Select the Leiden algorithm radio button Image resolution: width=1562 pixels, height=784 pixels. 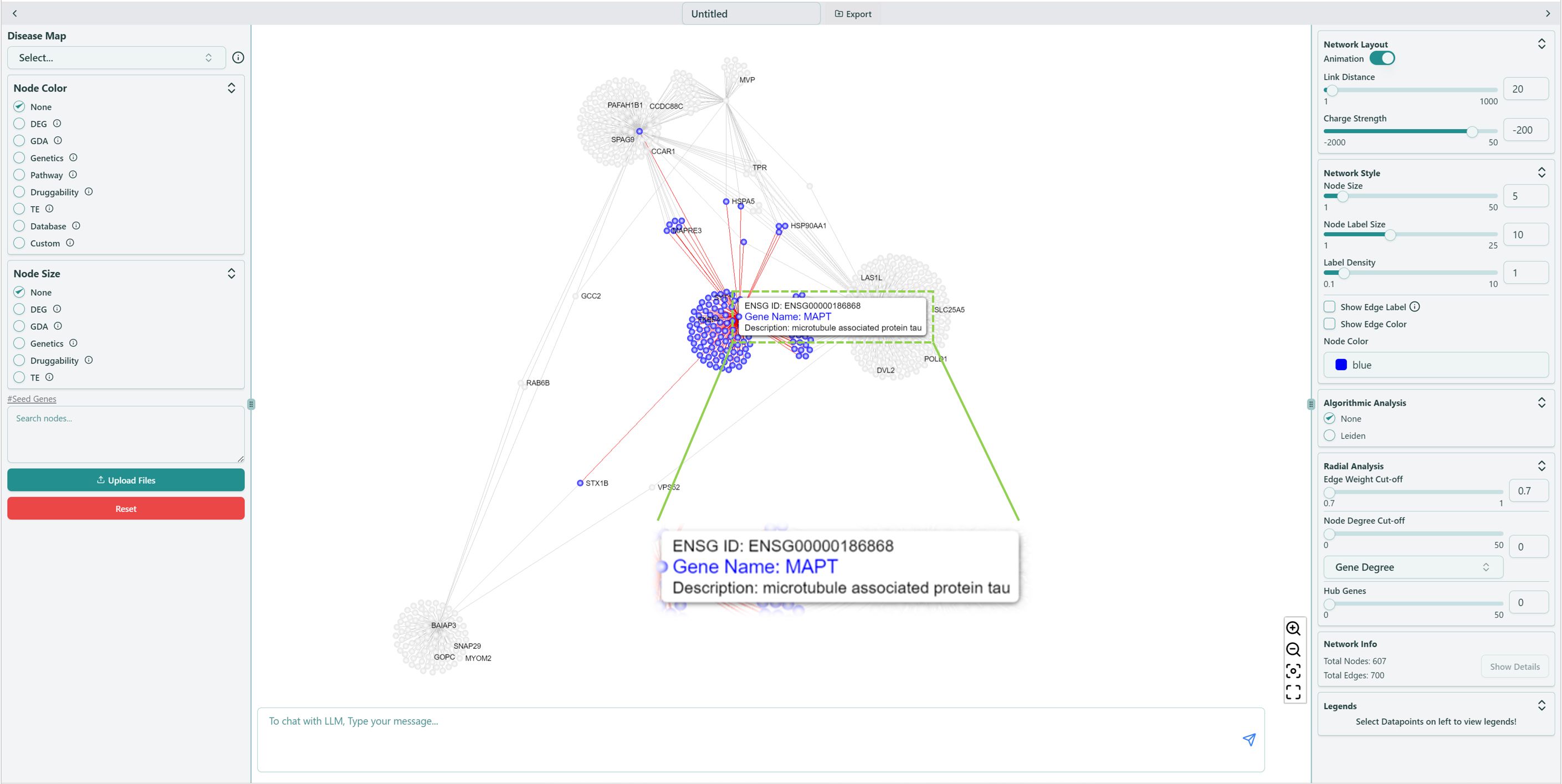pyautogui.click(x=1329, y=435)
